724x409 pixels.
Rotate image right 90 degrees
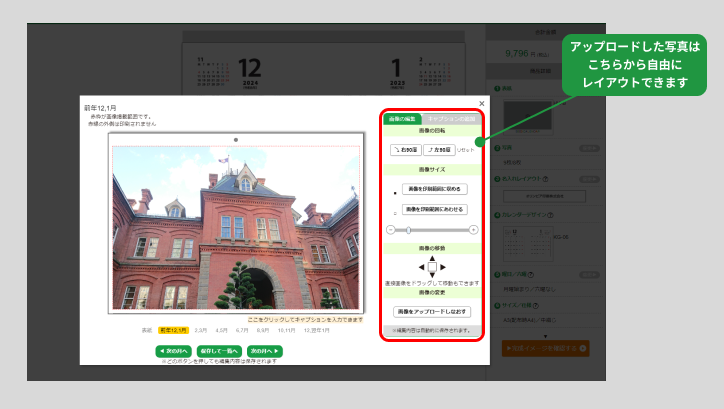click(x=405, y=149)
